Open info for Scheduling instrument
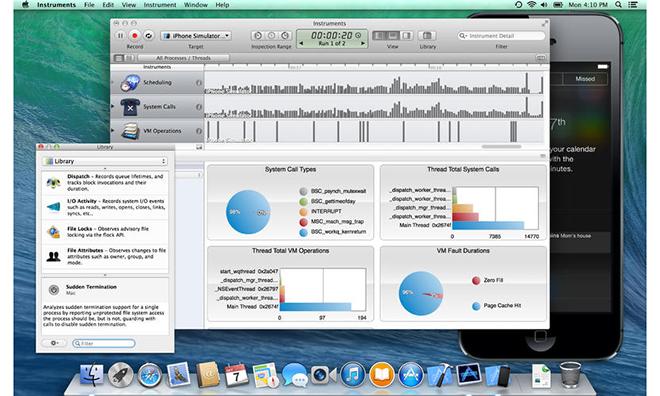The image size is (660, 396). point(199,83)
